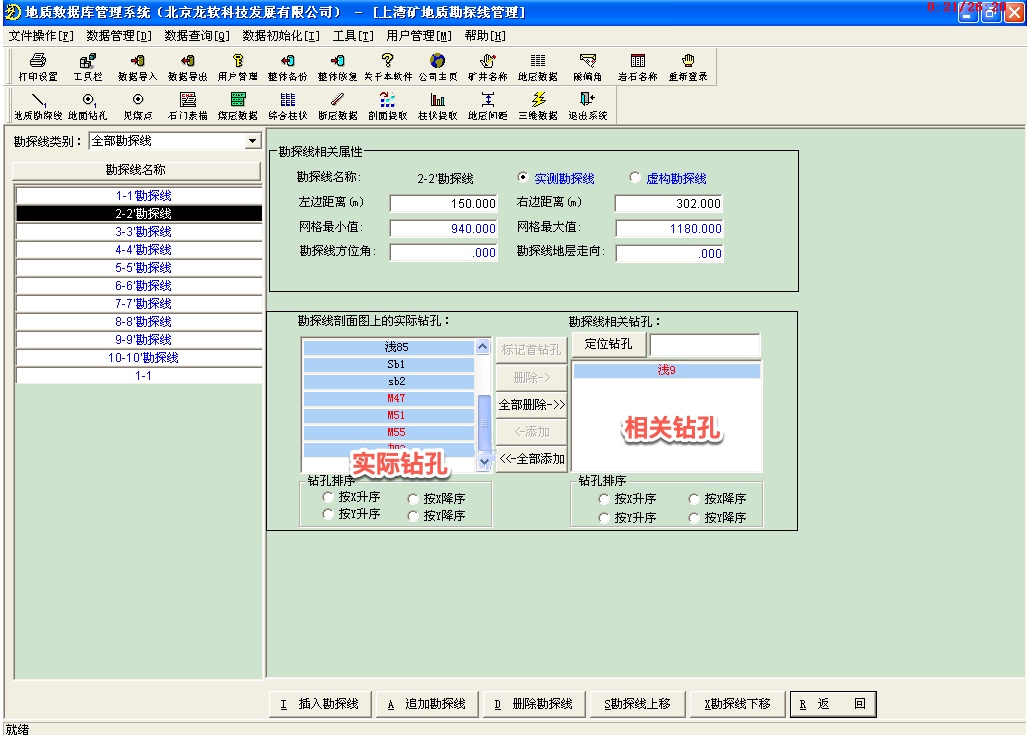Click the 退出系统 exit icon
The width and height of the screenshot is (1030, 735).
(x=587, y=105)
